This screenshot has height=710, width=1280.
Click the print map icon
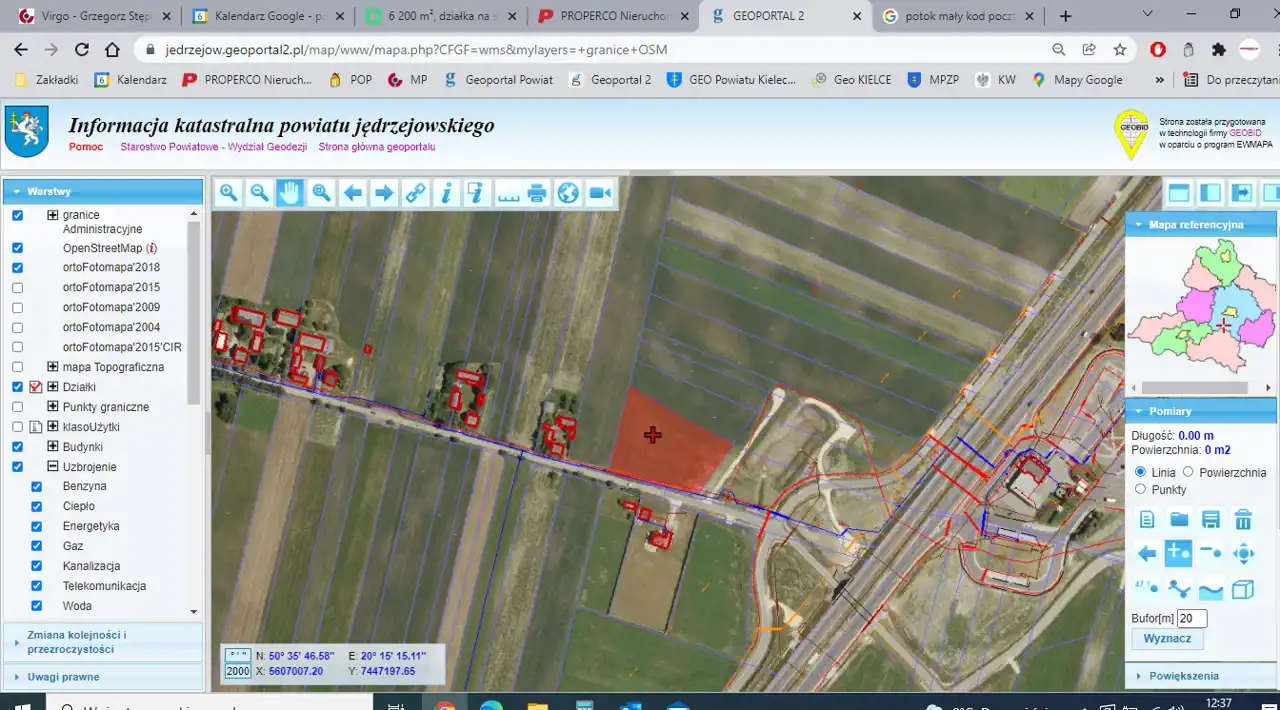click(x=537, y=193)
